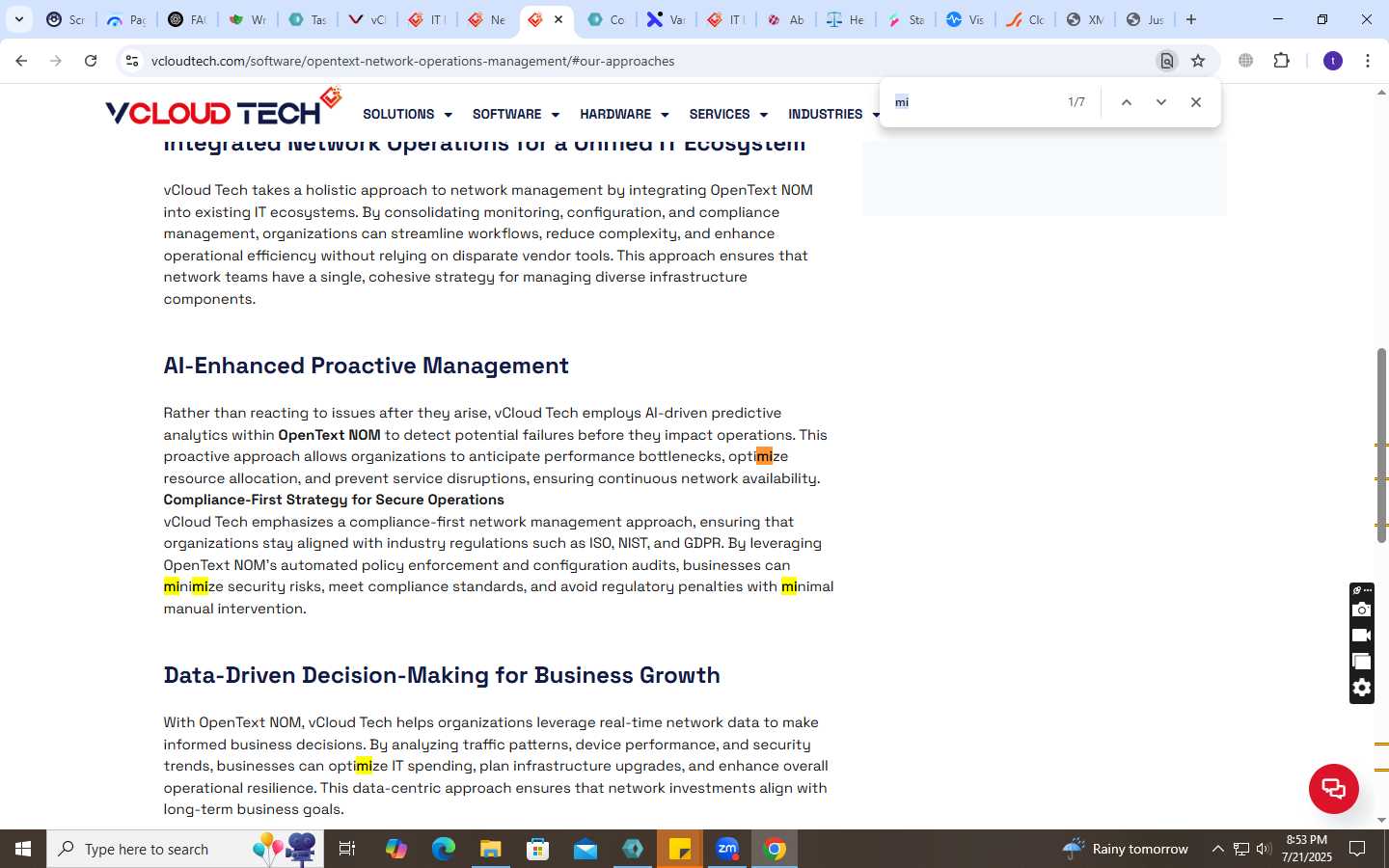Expand the SERVICES menu
The width and height of the screenshot is (1389, 868).
point(728,114)
